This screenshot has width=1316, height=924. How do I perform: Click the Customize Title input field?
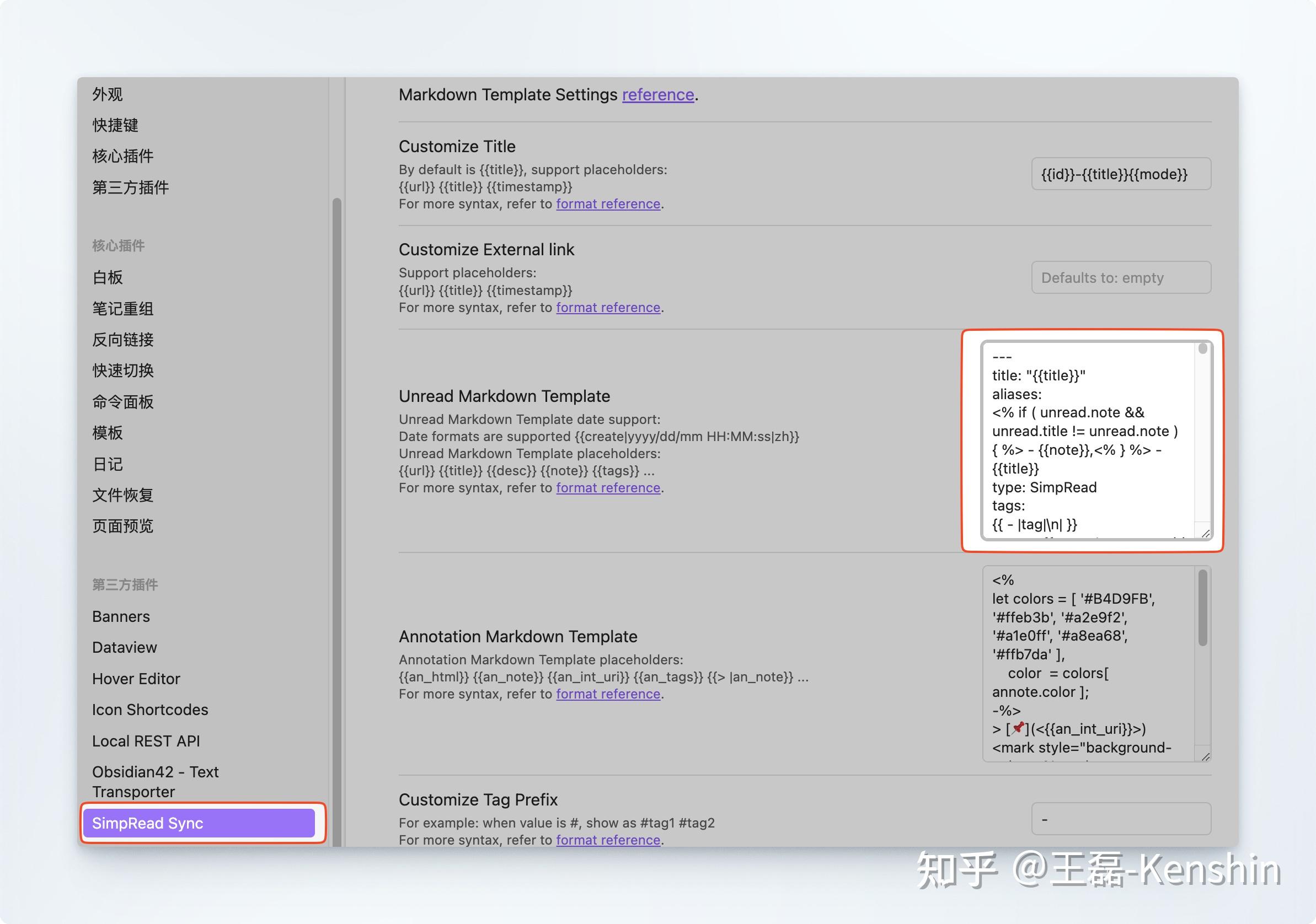(1121, 174)
